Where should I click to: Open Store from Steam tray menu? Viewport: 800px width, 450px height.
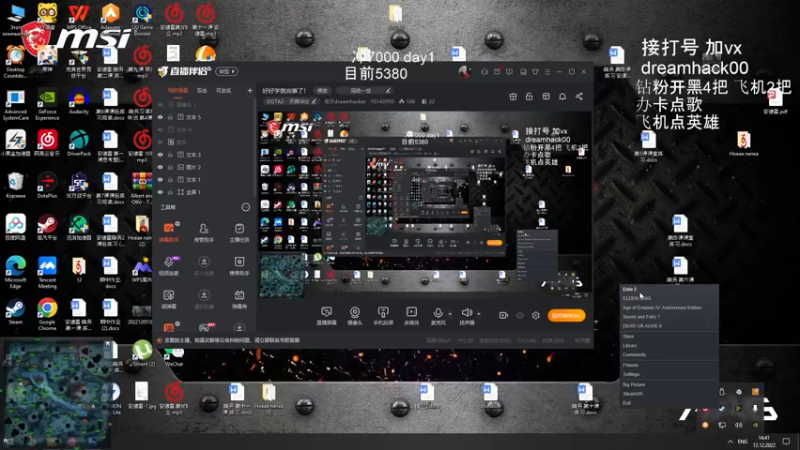coord(628,337)
